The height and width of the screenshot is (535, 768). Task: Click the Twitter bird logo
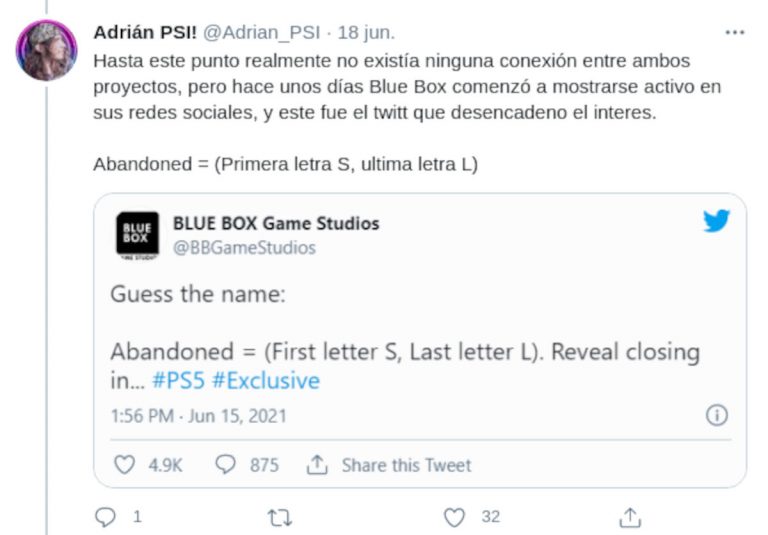coord(716,222)
